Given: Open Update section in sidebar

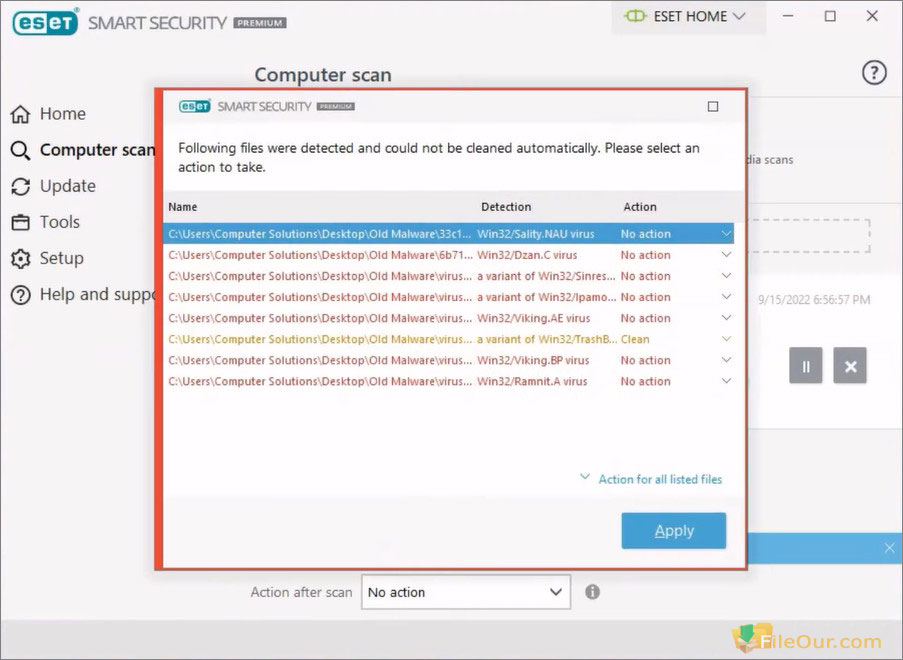Looking at the screenshot, I should 67,187.
